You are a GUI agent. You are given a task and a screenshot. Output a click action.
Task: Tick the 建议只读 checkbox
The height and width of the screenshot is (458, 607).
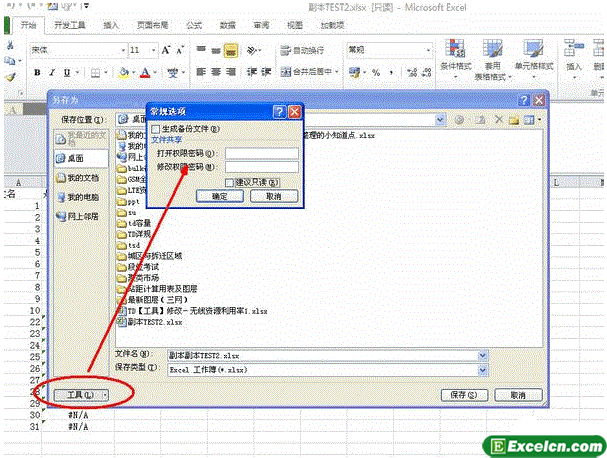pos(230,182)
